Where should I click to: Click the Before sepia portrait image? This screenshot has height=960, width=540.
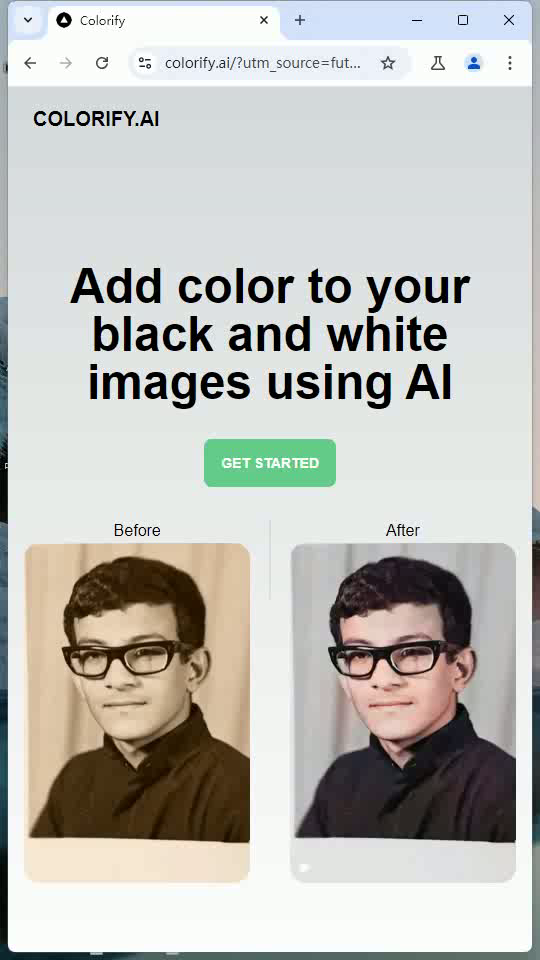pos(137,713)
